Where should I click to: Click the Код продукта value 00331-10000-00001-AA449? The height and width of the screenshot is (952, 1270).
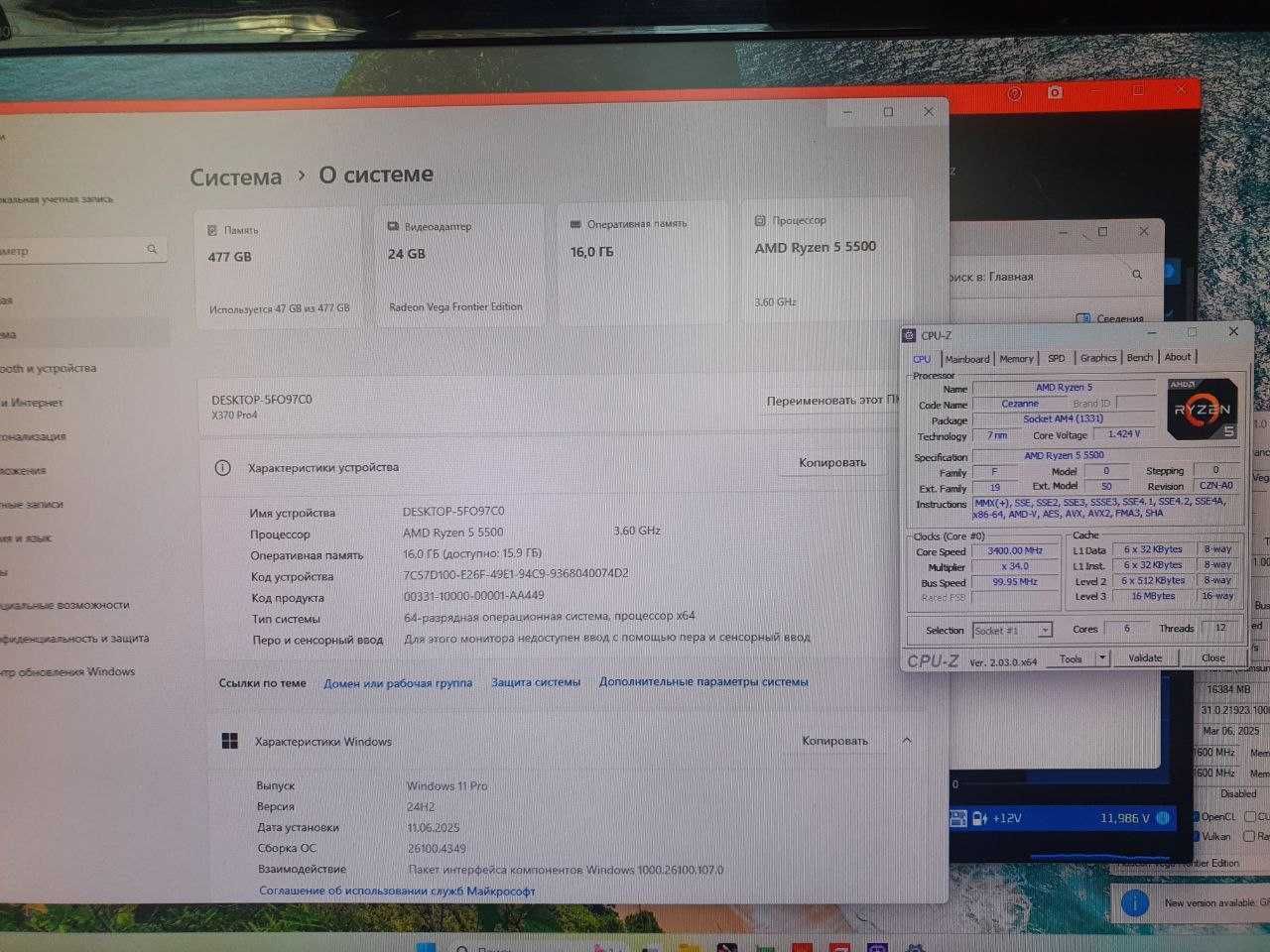click(x=473, y=595)
